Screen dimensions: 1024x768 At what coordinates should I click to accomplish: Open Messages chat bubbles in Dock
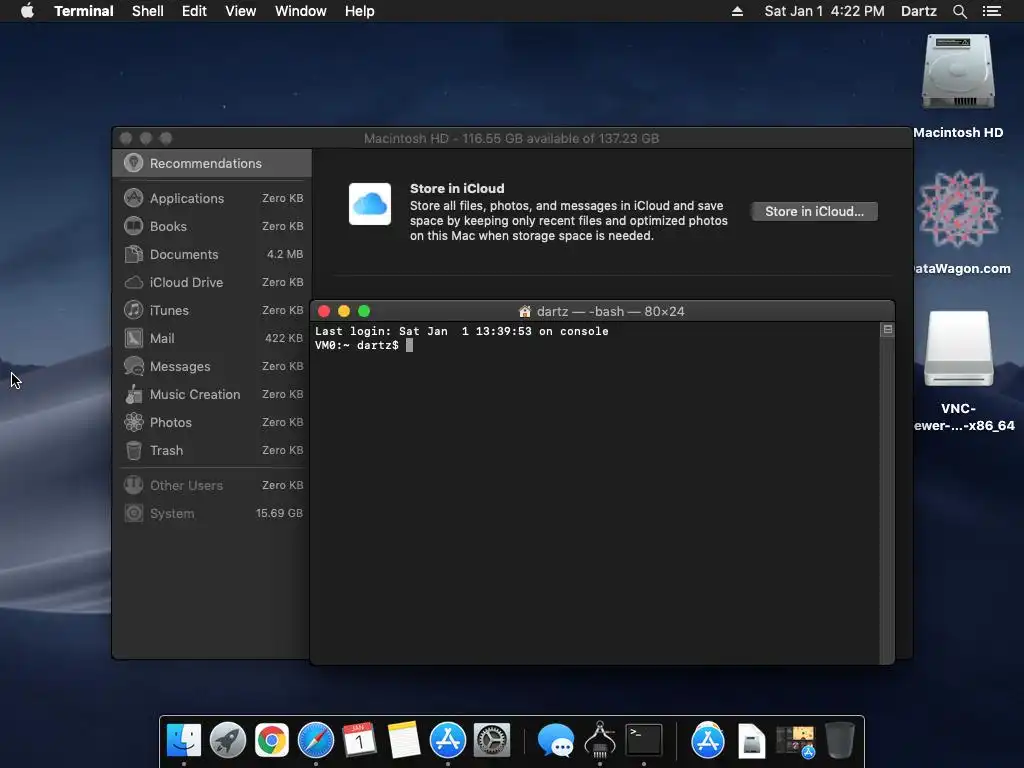pyautogui.click(x=556, y=741)
